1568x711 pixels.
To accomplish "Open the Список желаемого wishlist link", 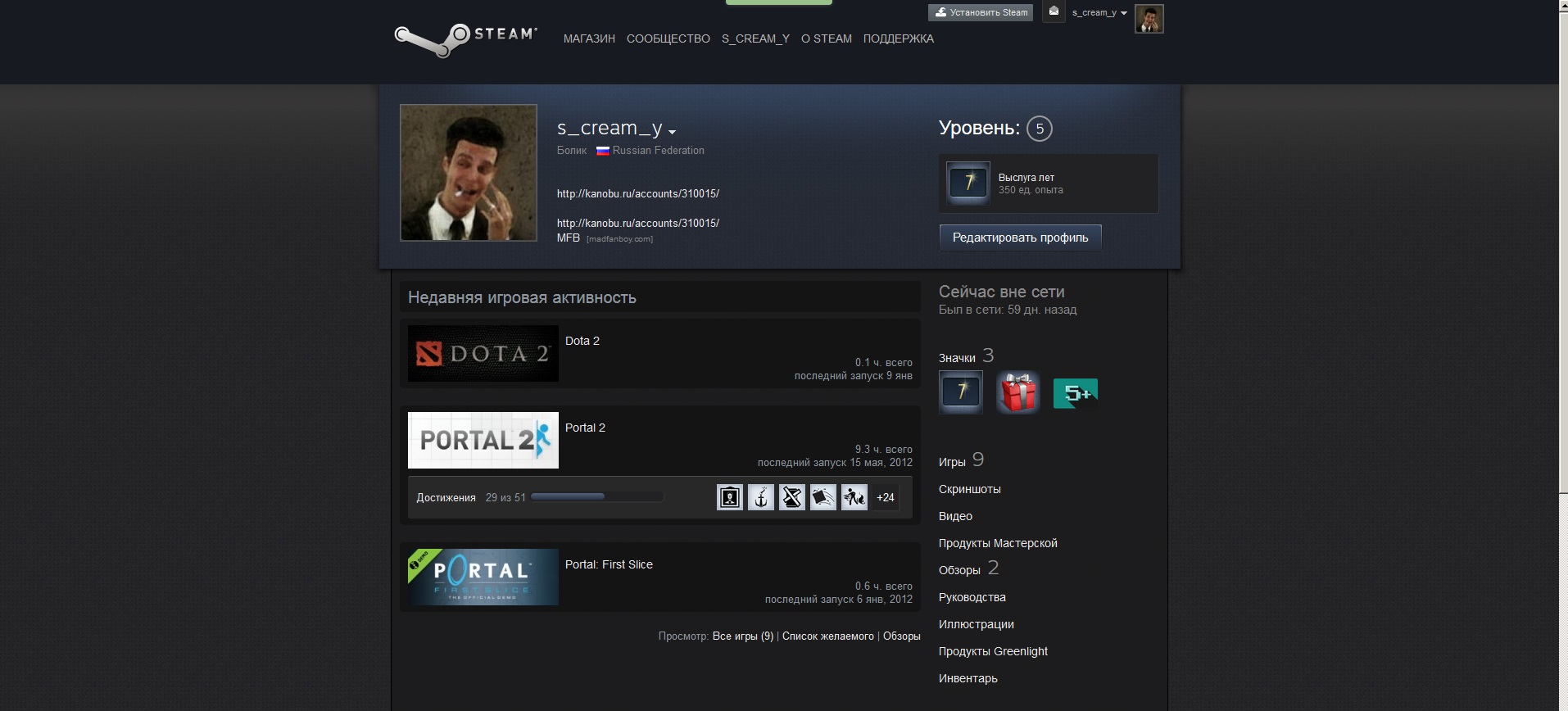I will (x=827, y=636).
